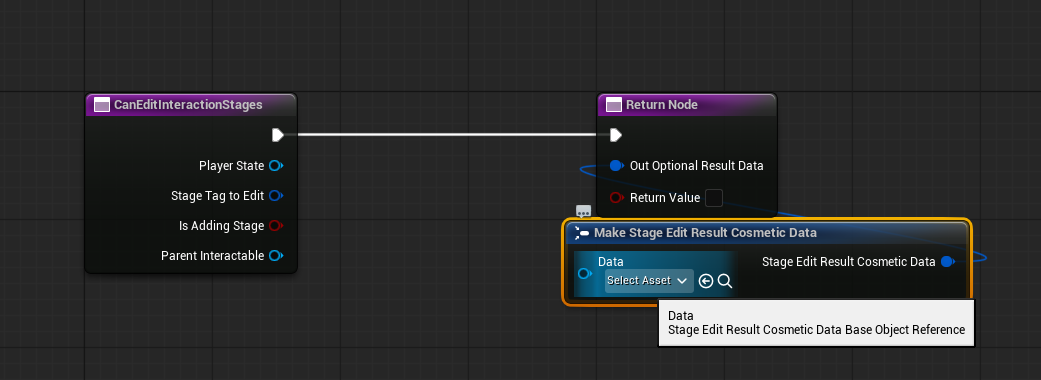Click the Is Adding Stage label
1041x380 pixels.
click(x=222, y=226)
